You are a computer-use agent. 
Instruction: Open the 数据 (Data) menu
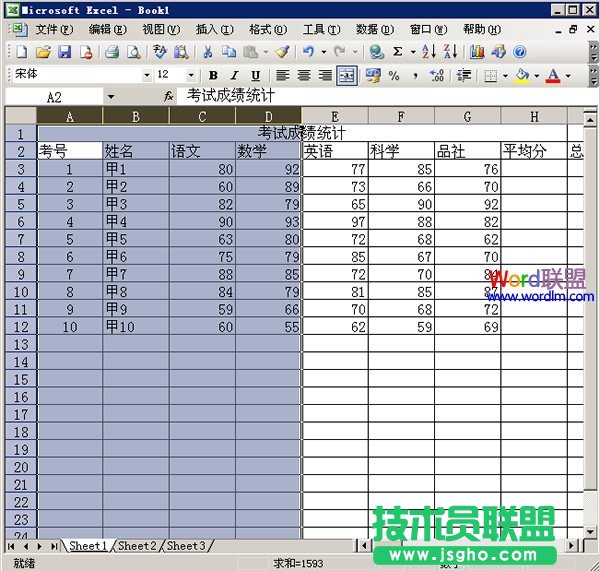click(x=374, y=29)
